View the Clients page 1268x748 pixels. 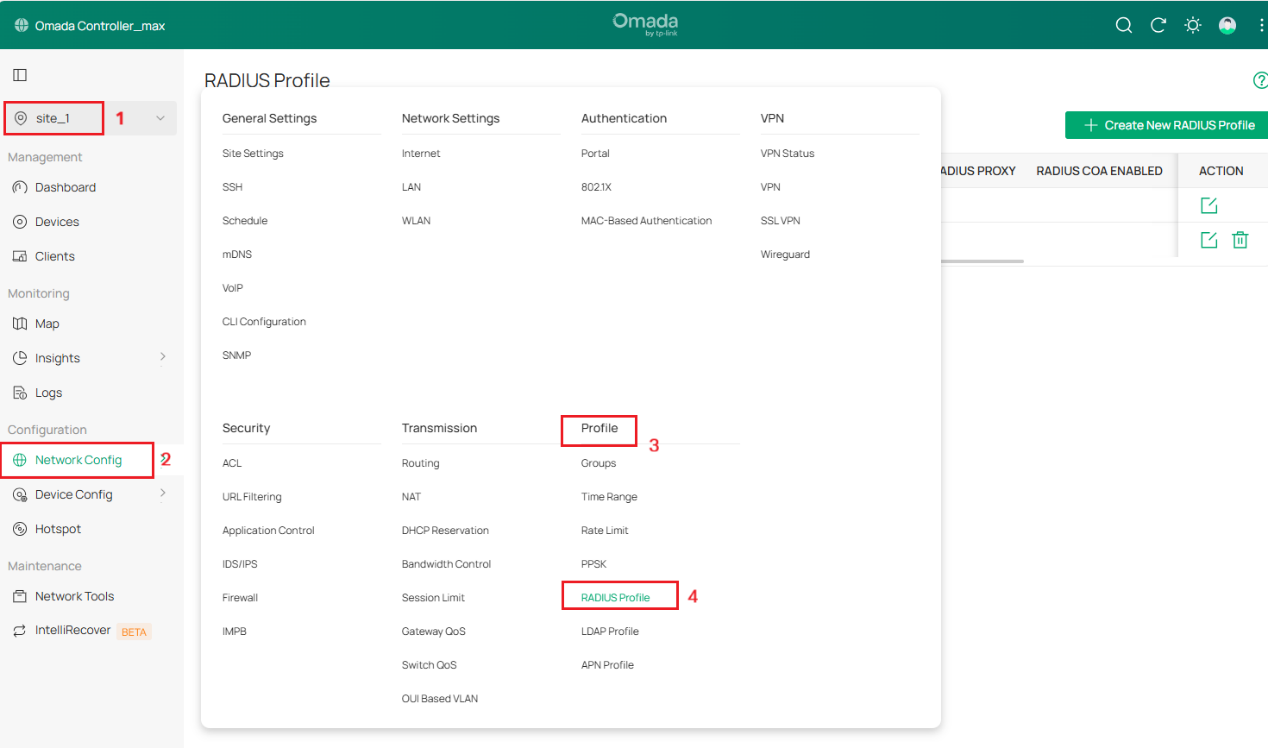pyautogui.click(x=53, y=255)
